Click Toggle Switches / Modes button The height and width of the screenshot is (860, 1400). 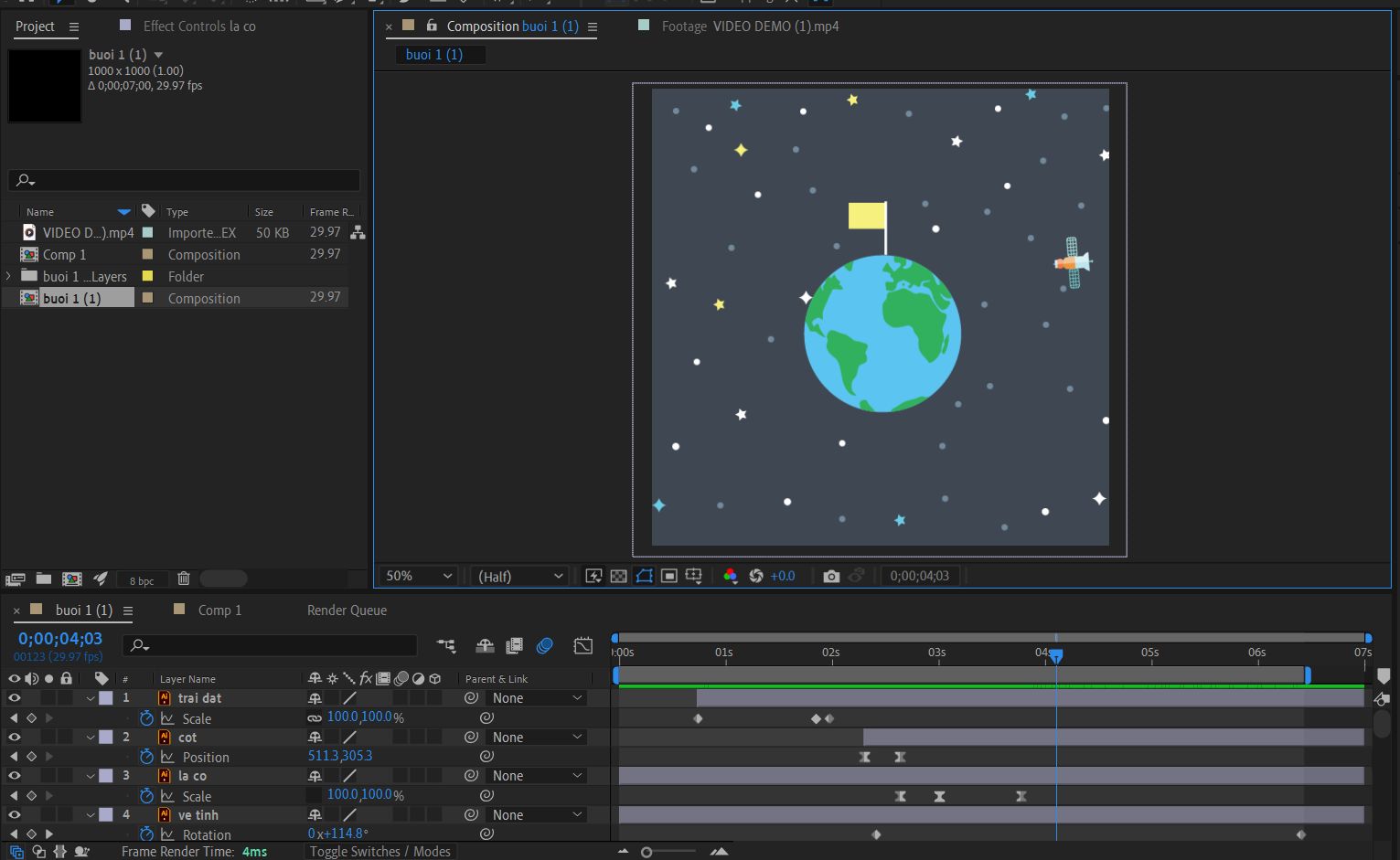379,851
